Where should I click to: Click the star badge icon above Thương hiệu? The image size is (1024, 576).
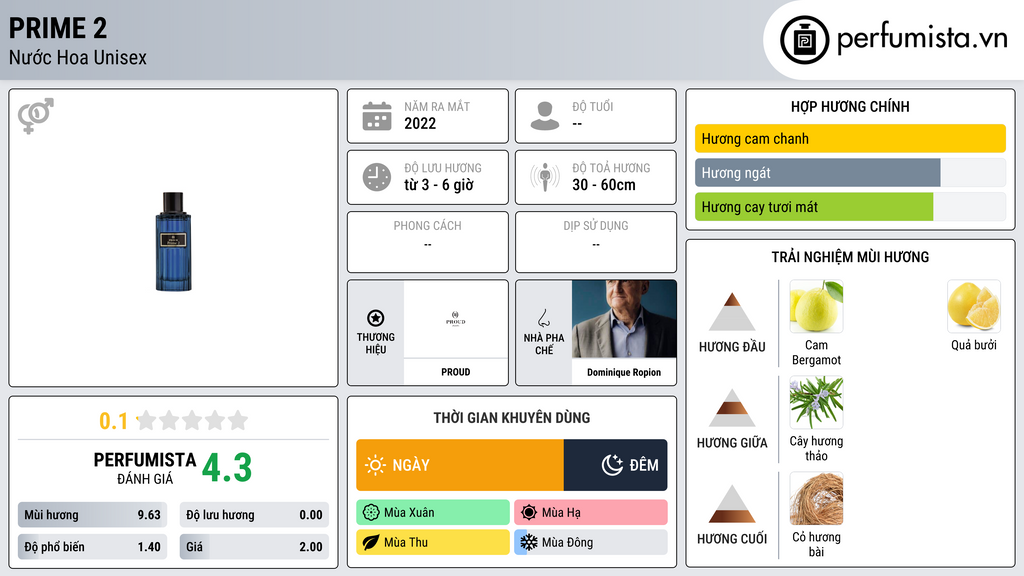(x=376, y=318)
